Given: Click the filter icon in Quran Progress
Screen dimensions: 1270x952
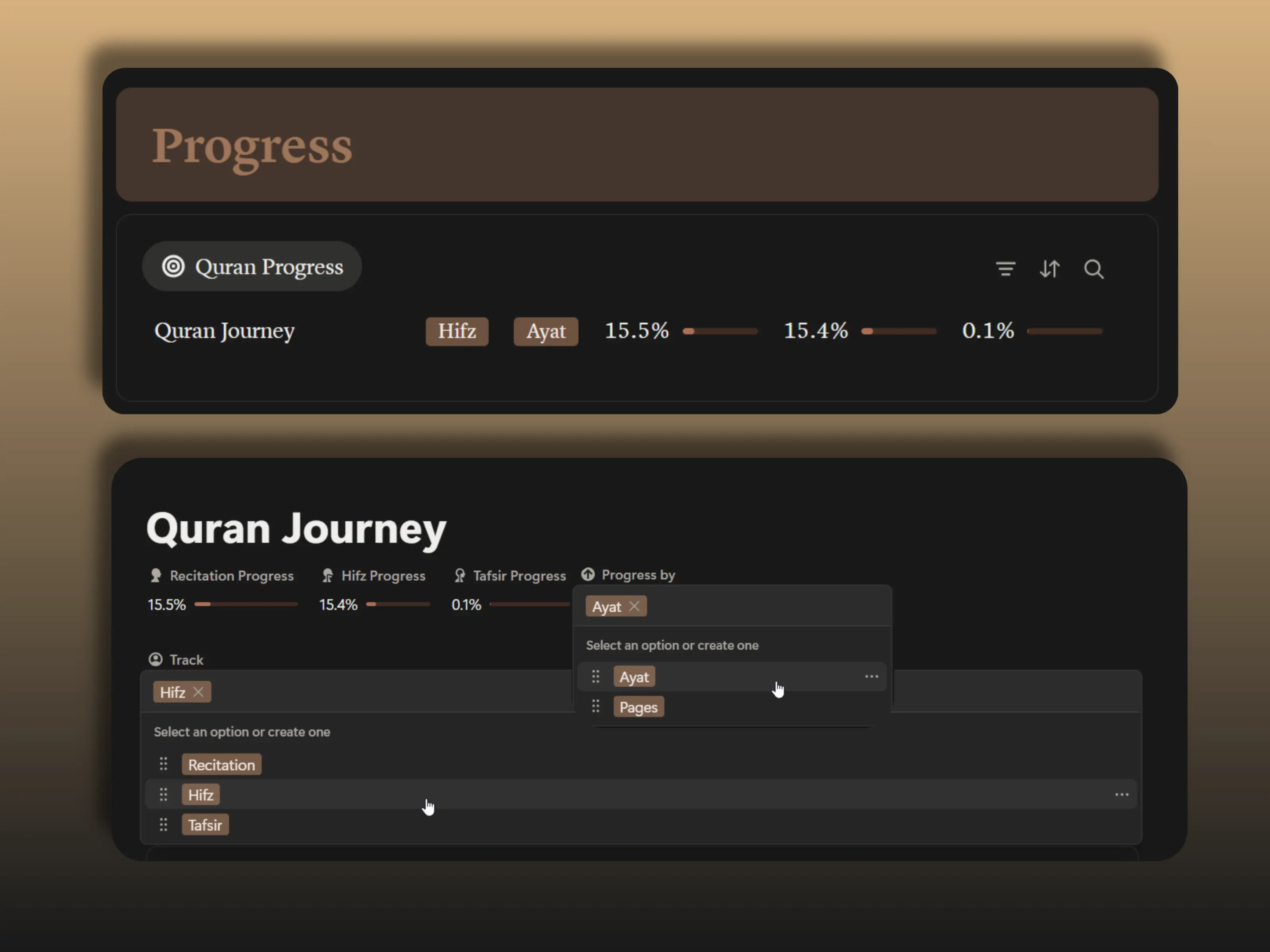Looking at the screenshot, I should [x=1005, y=269].
